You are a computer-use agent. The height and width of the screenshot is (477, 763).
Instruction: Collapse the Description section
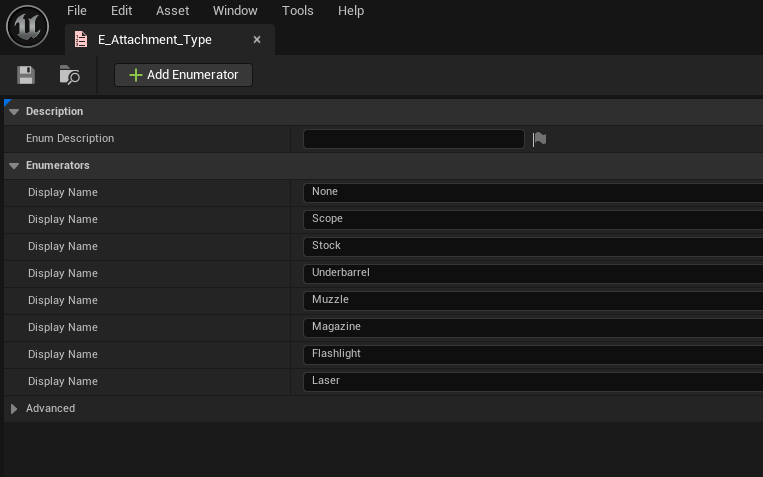click(x=14, y=112)
